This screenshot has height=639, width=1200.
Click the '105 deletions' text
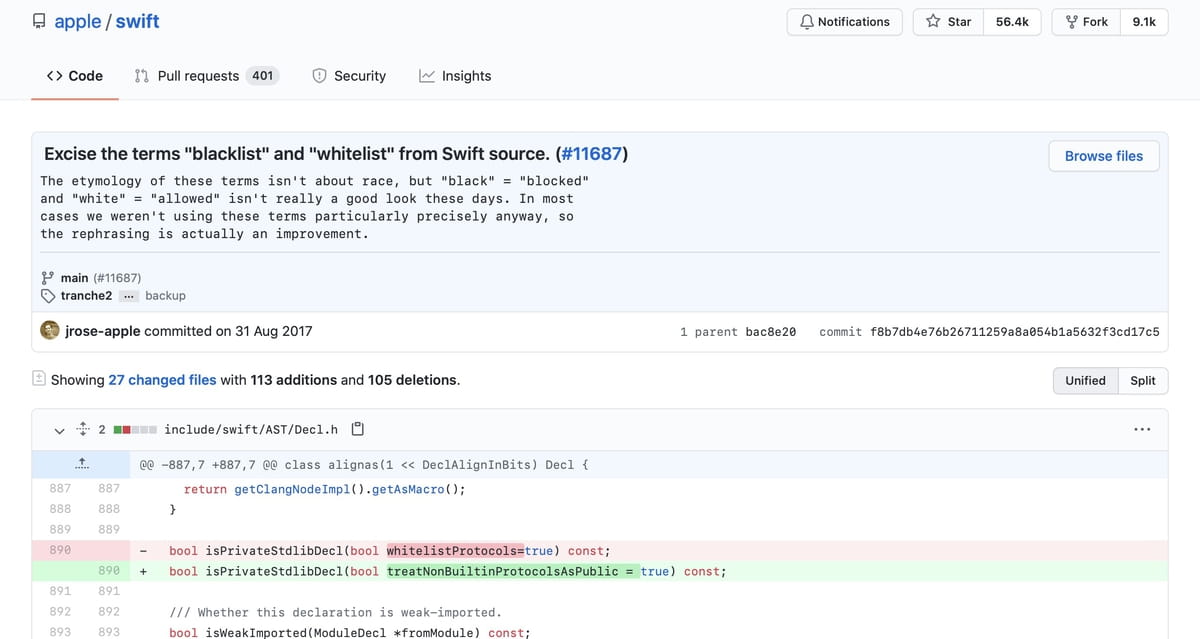[412, 380]
